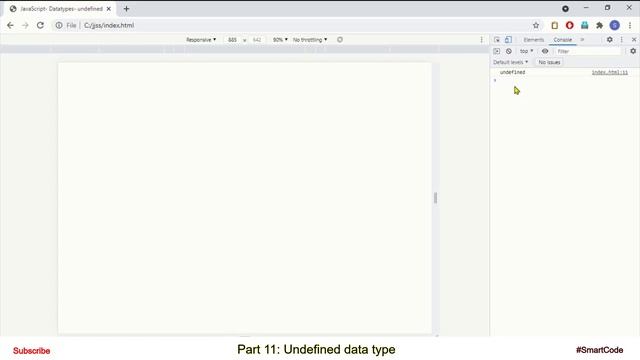Switch to the Console tab
Image resolution: width=640 pixels, height=360 pixels.
(562, 40)
